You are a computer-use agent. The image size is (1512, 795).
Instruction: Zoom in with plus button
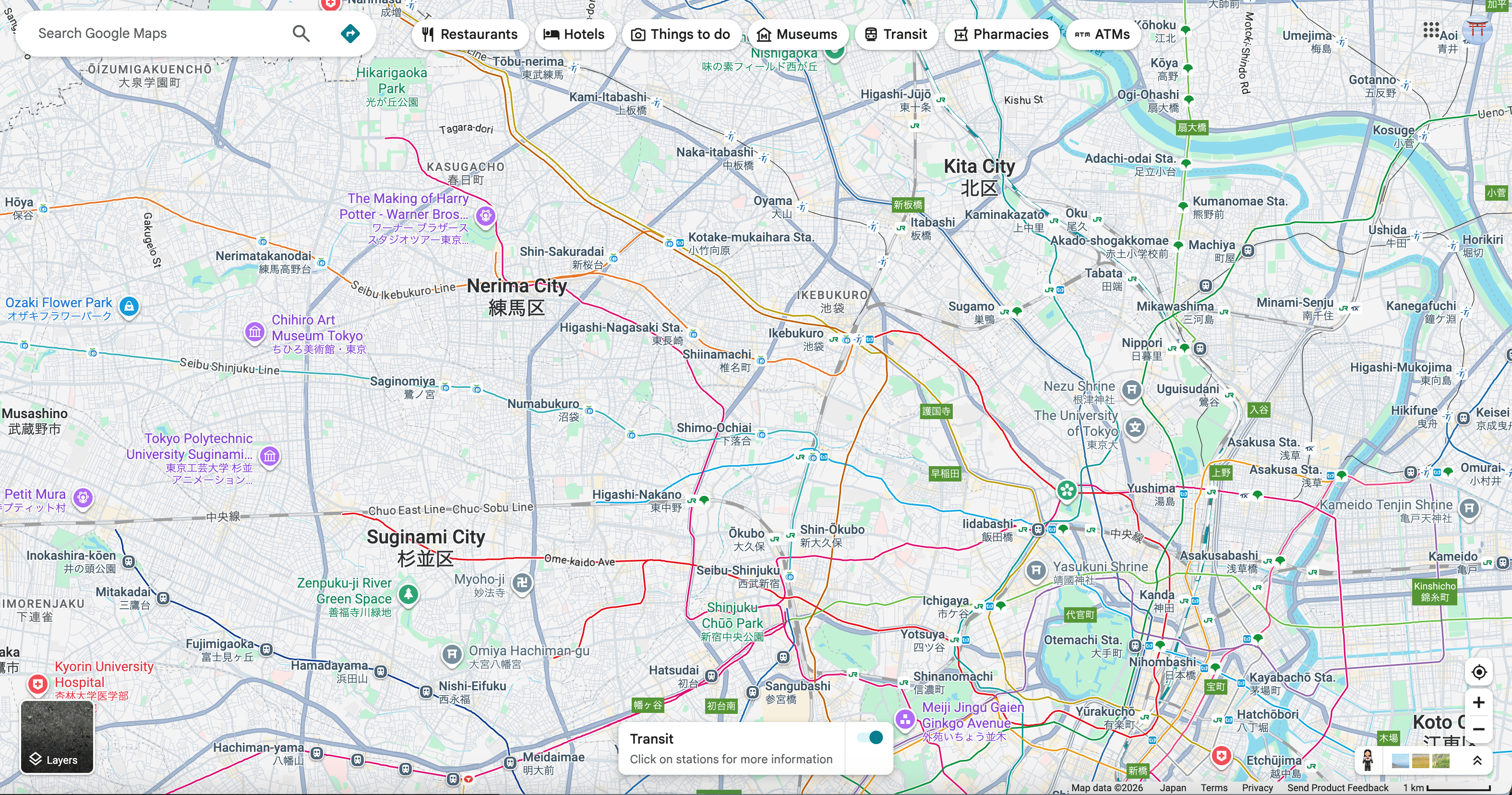1478,702
